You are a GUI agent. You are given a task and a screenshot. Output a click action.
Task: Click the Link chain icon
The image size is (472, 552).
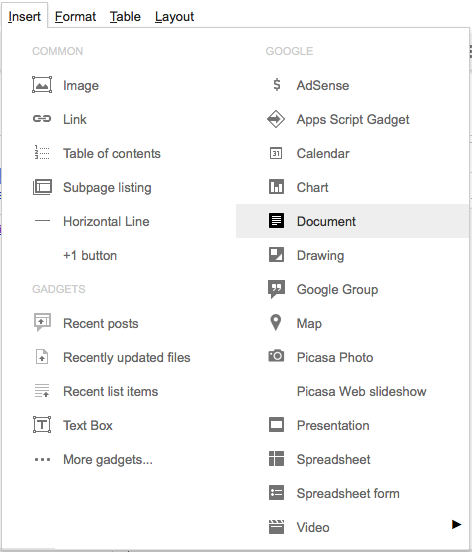[x=42, y=119]
